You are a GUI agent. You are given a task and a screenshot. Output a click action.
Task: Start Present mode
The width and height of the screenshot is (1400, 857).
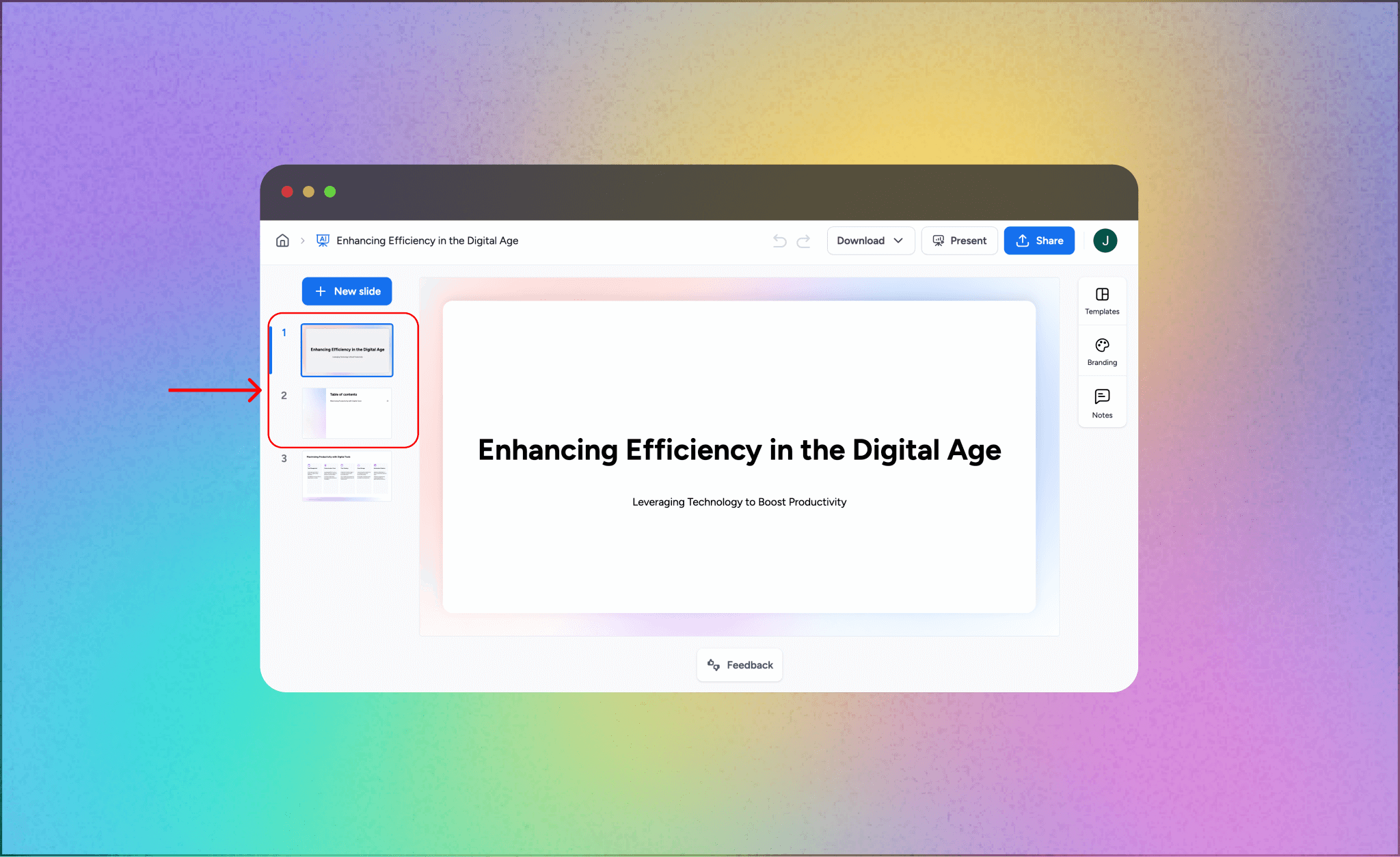click(959, 241)
